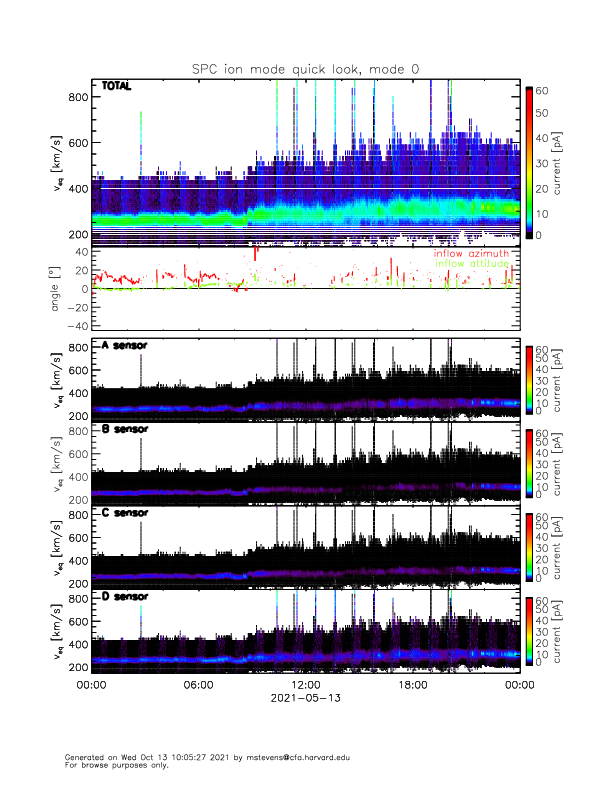This screenshot has width=612, height=792.
Task: Click the B sensor color bar
Action: pos(531,463)
